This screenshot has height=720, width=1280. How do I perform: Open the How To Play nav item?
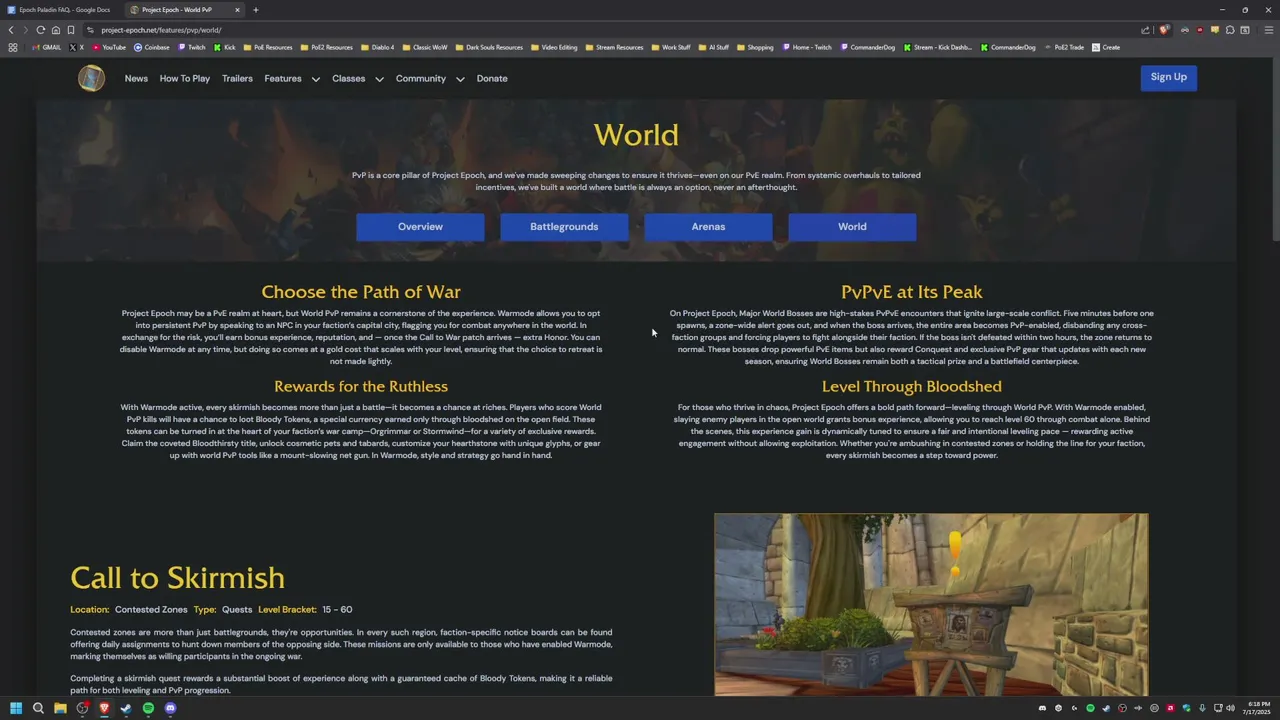[185, 78]
